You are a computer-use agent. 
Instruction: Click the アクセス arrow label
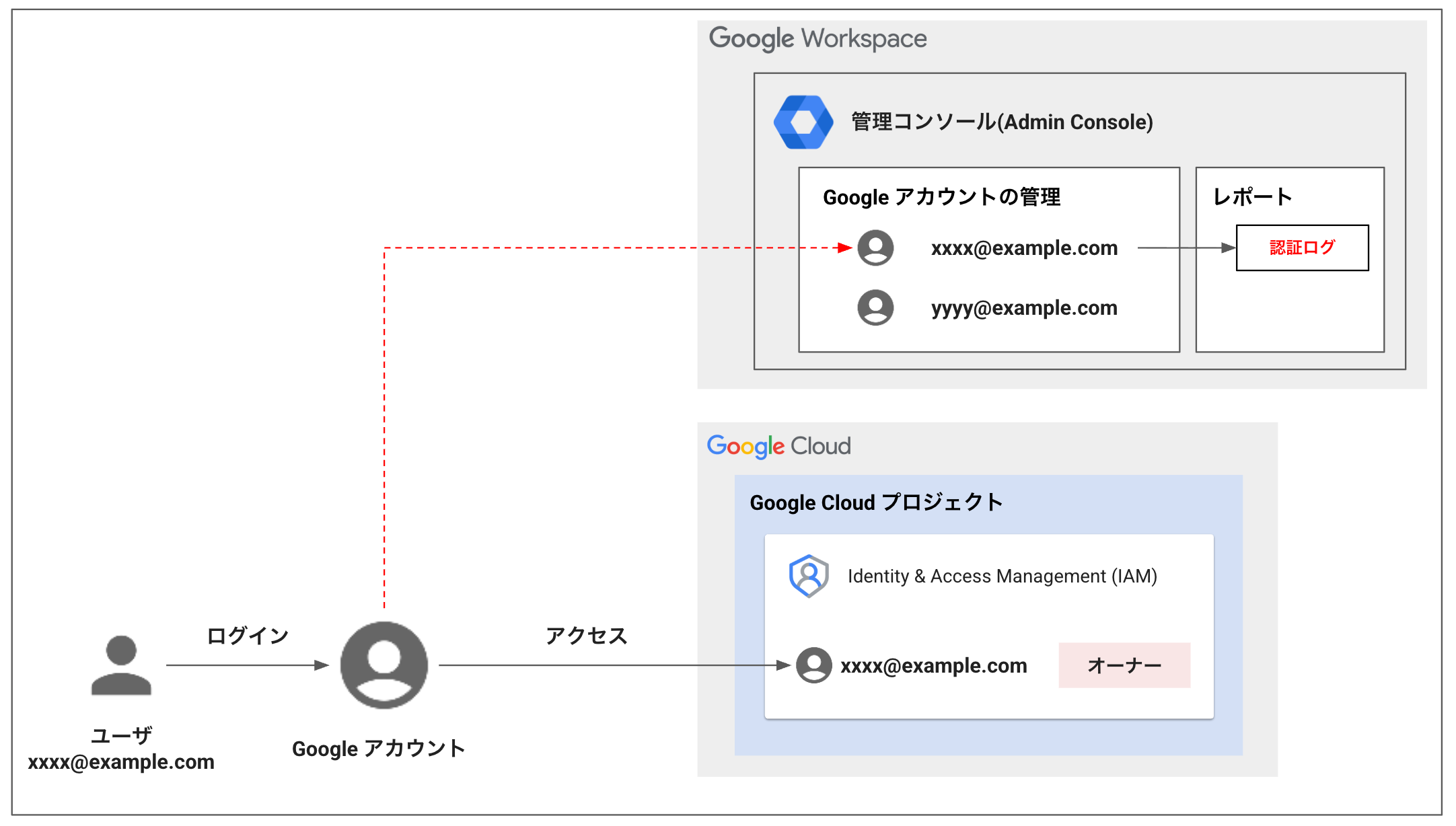point(586,636)
